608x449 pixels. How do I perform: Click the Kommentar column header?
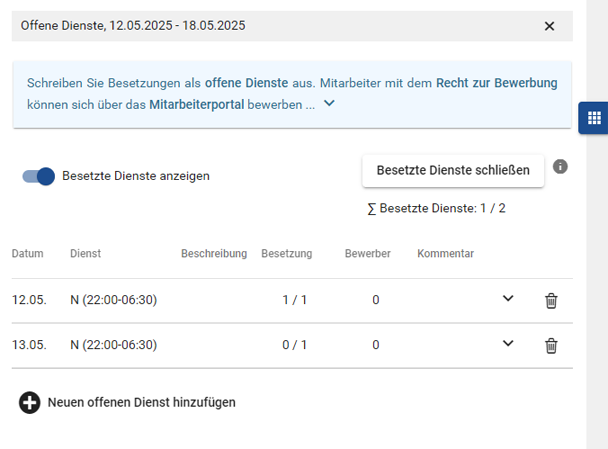coord(445,254)
